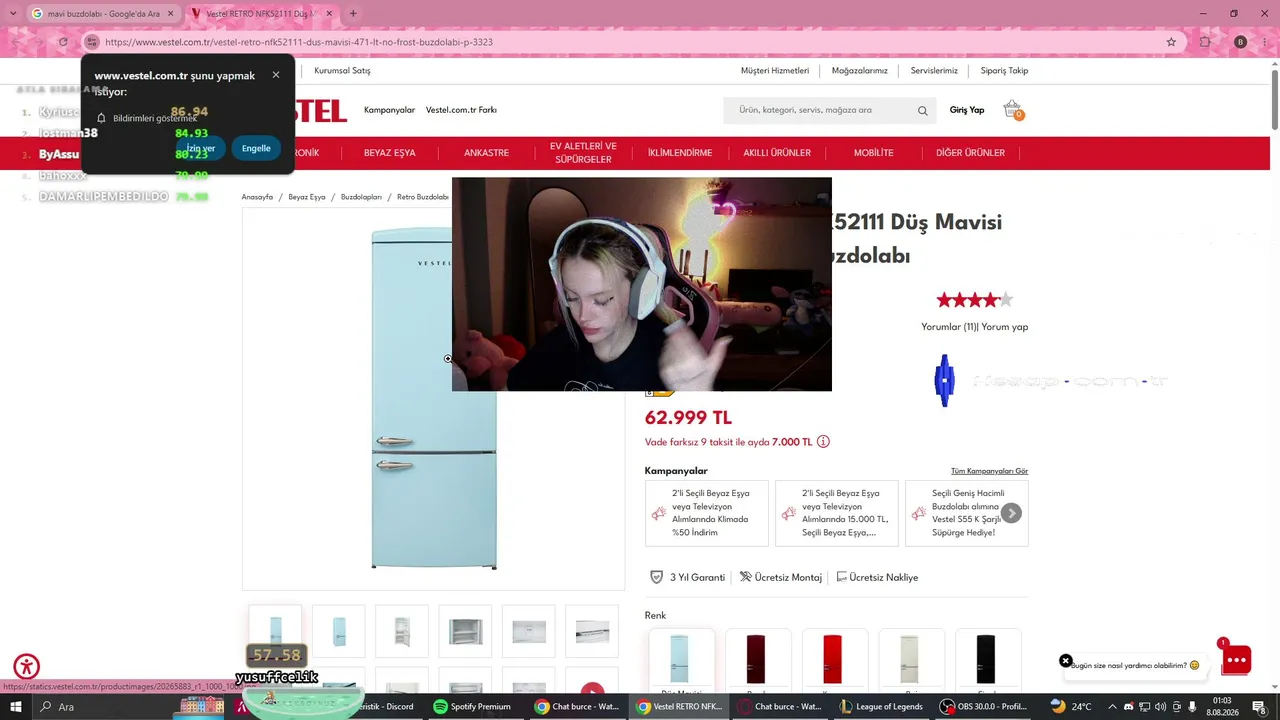
Task: Open the 'Yorum yap' review link
Action: 1004,327
